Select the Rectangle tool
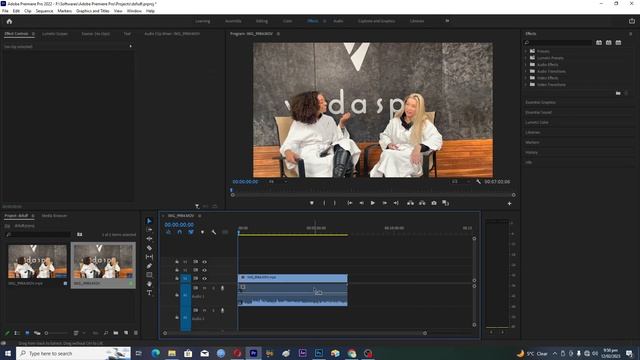Viewport: 640px width, 360px height. pos(149,275)
